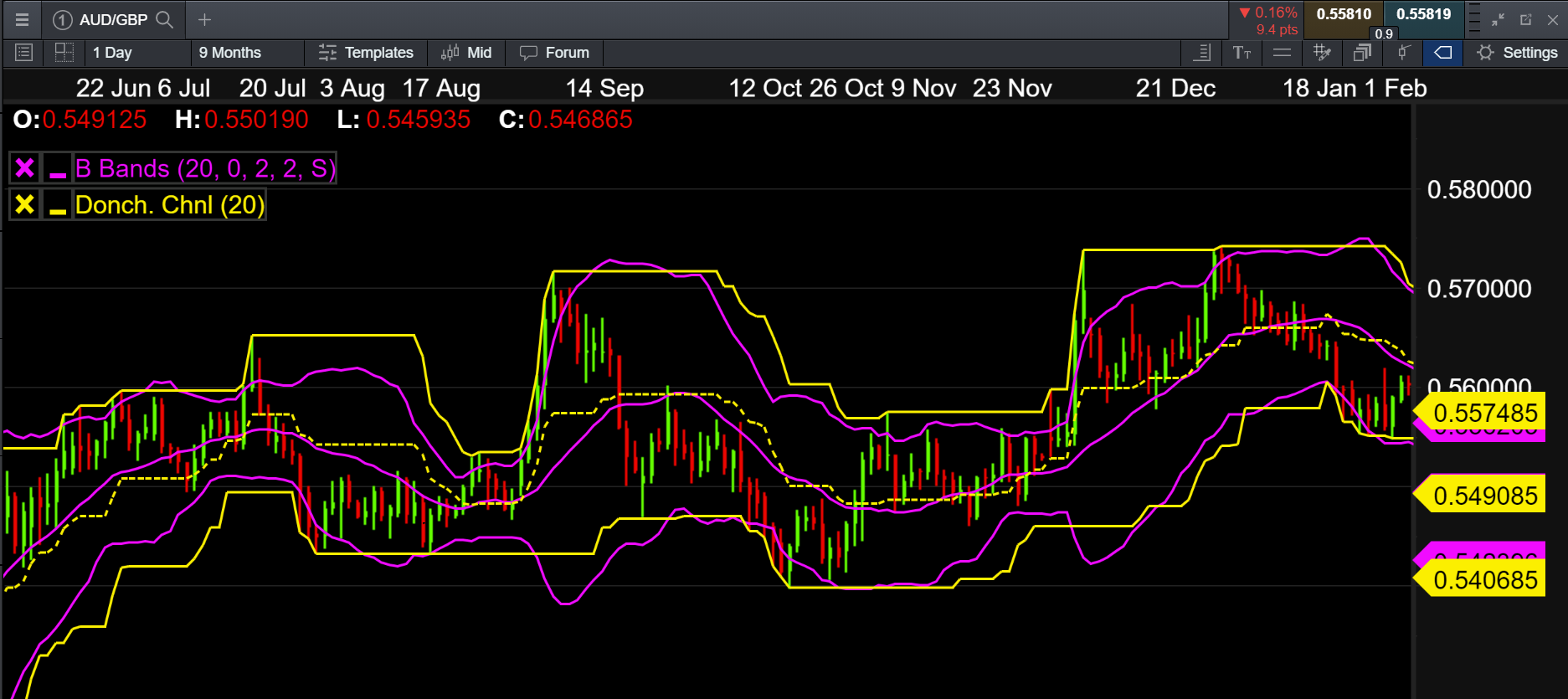
Task: Remove the B Bands indicator
Action: click(x=25, y=169)
